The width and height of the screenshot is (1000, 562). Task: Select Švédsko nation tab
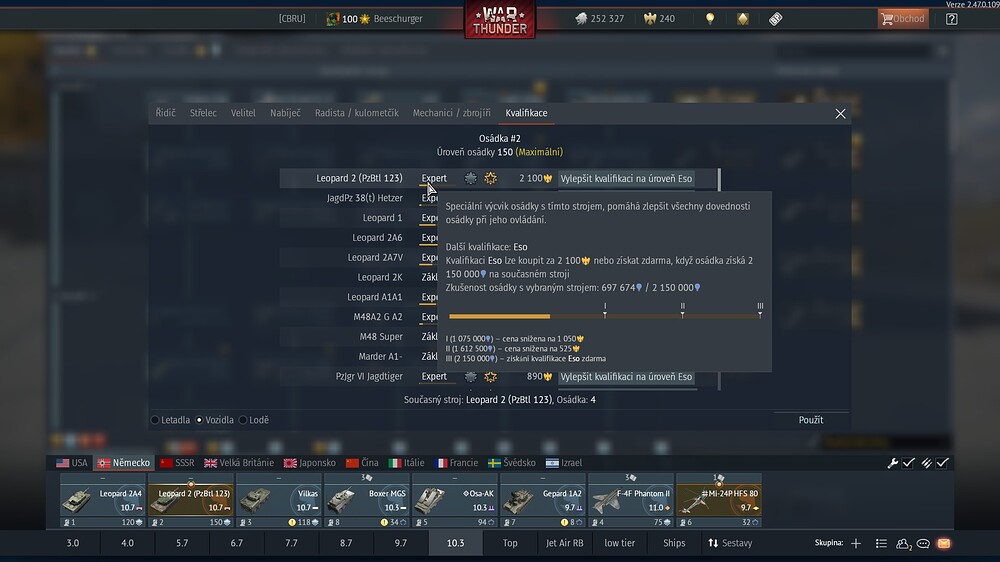click(x=511, y=463)
